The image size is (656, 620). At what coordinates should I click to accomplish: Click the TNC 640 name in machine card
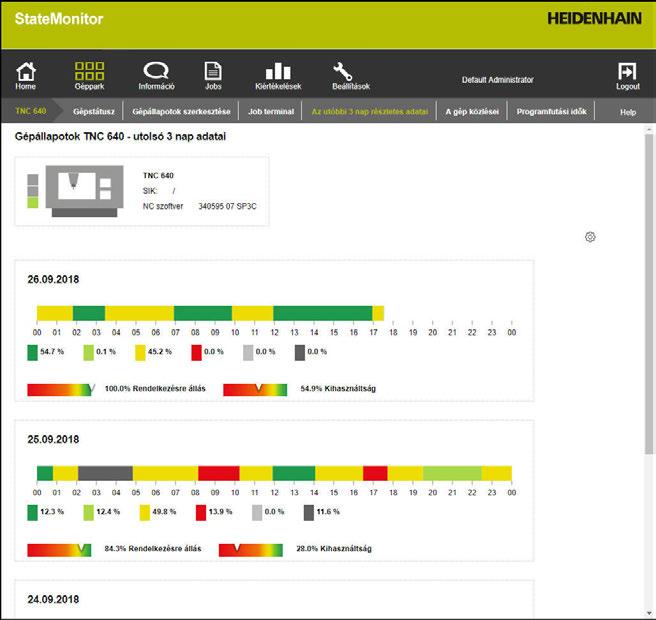pyautogui.click(x=158, y=175)
